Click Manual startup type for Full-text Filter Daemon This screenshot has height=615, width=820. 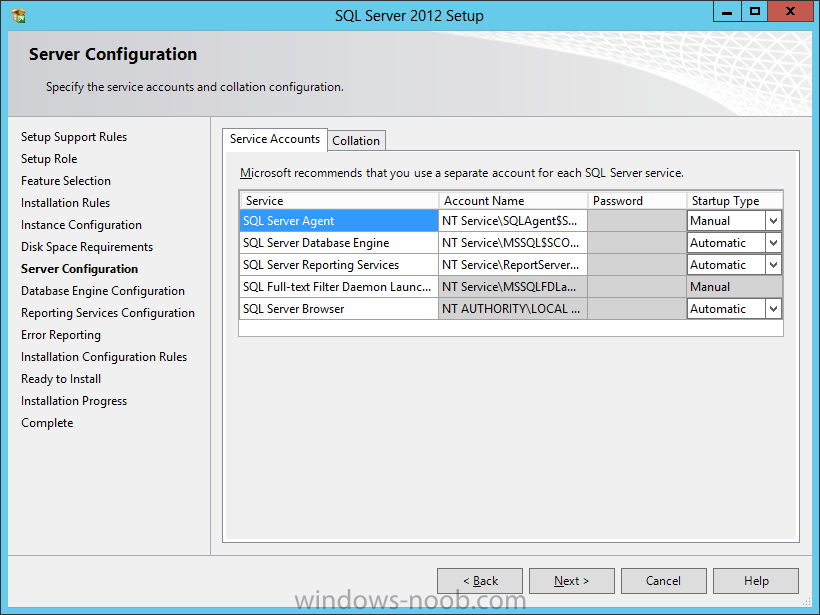point(735,287)
